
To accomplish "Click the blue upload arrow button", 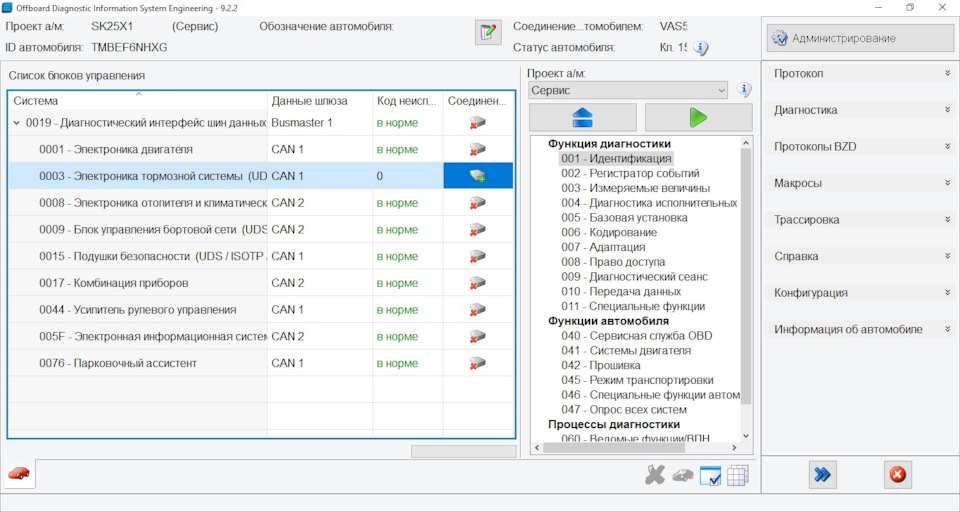I will coord(582,117).
